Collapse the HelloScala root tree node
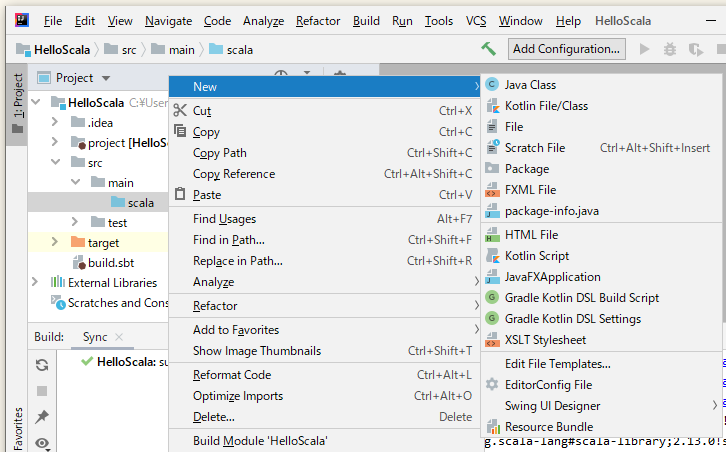This screenshot has height=452, width=726. 36,102
